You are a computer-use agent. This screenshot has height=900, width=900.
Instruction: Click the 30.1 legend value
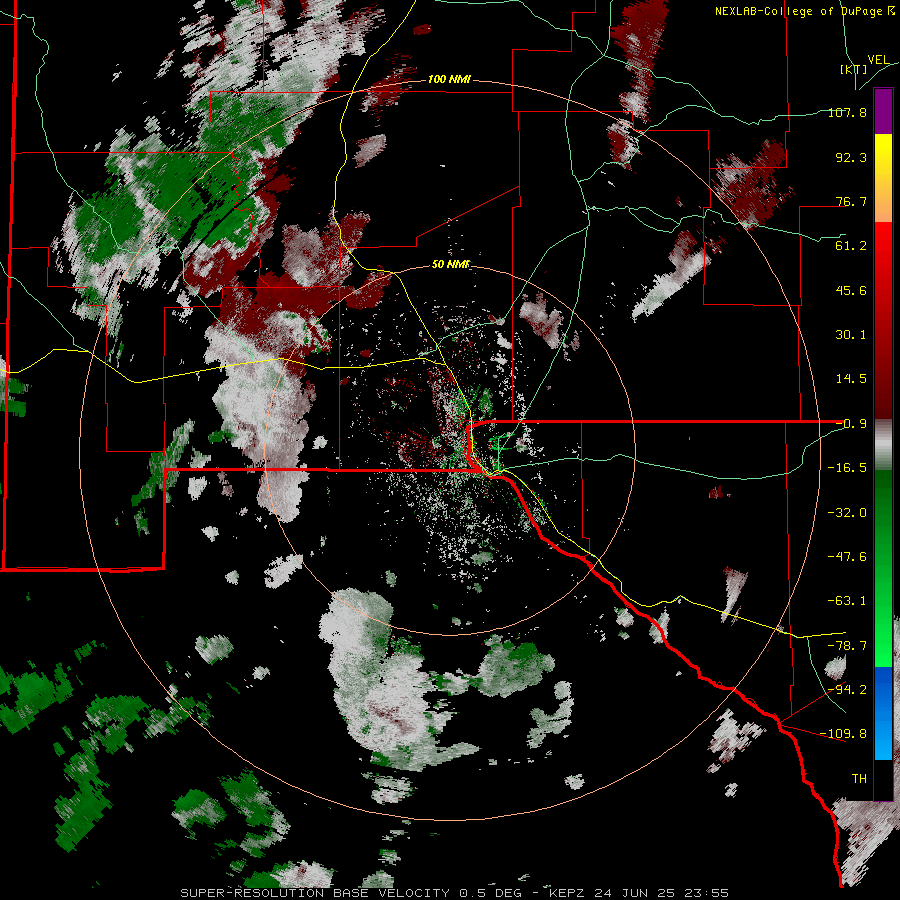[851, 335]
